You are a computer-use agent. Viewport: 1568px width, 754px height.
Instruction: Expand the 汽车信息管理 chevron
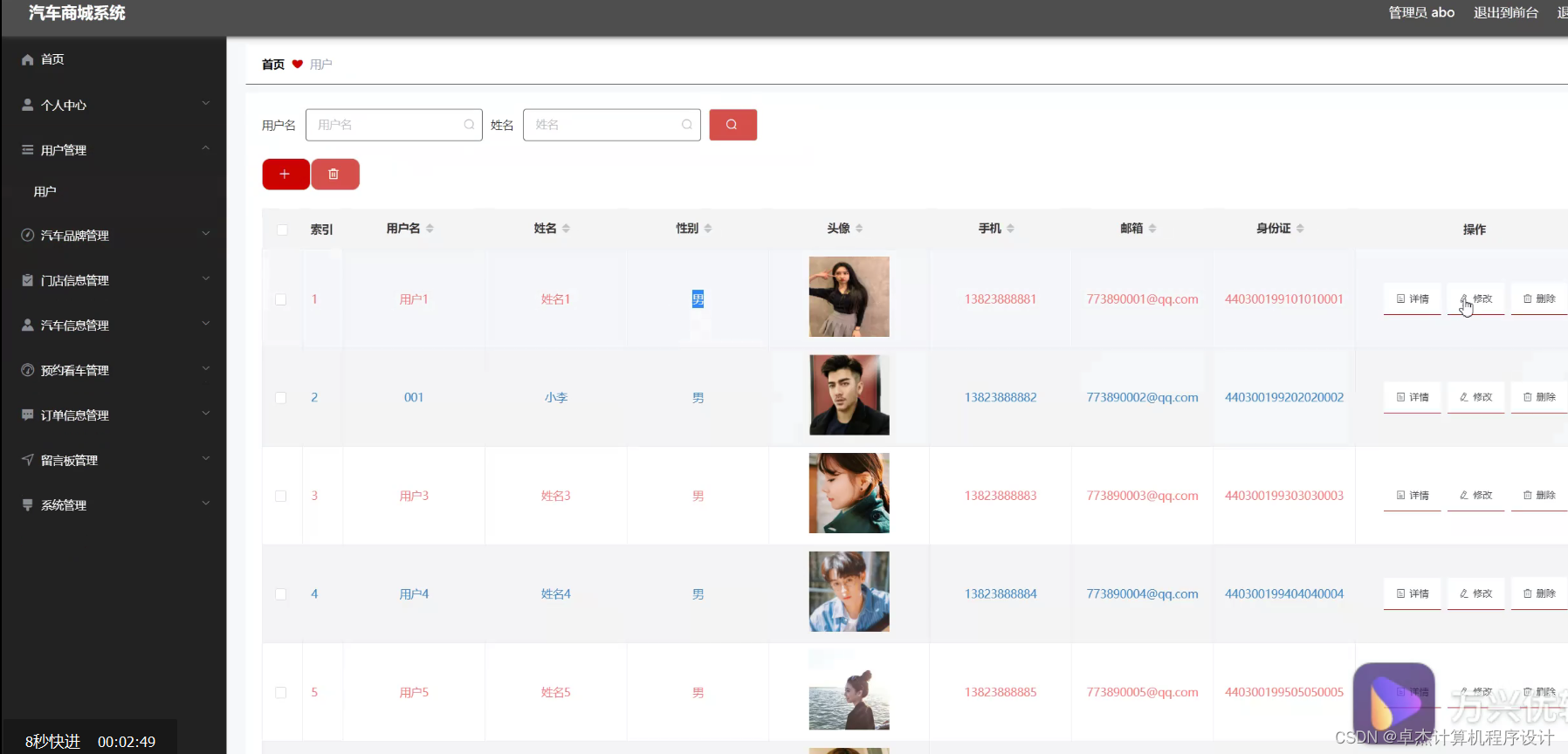206,323
